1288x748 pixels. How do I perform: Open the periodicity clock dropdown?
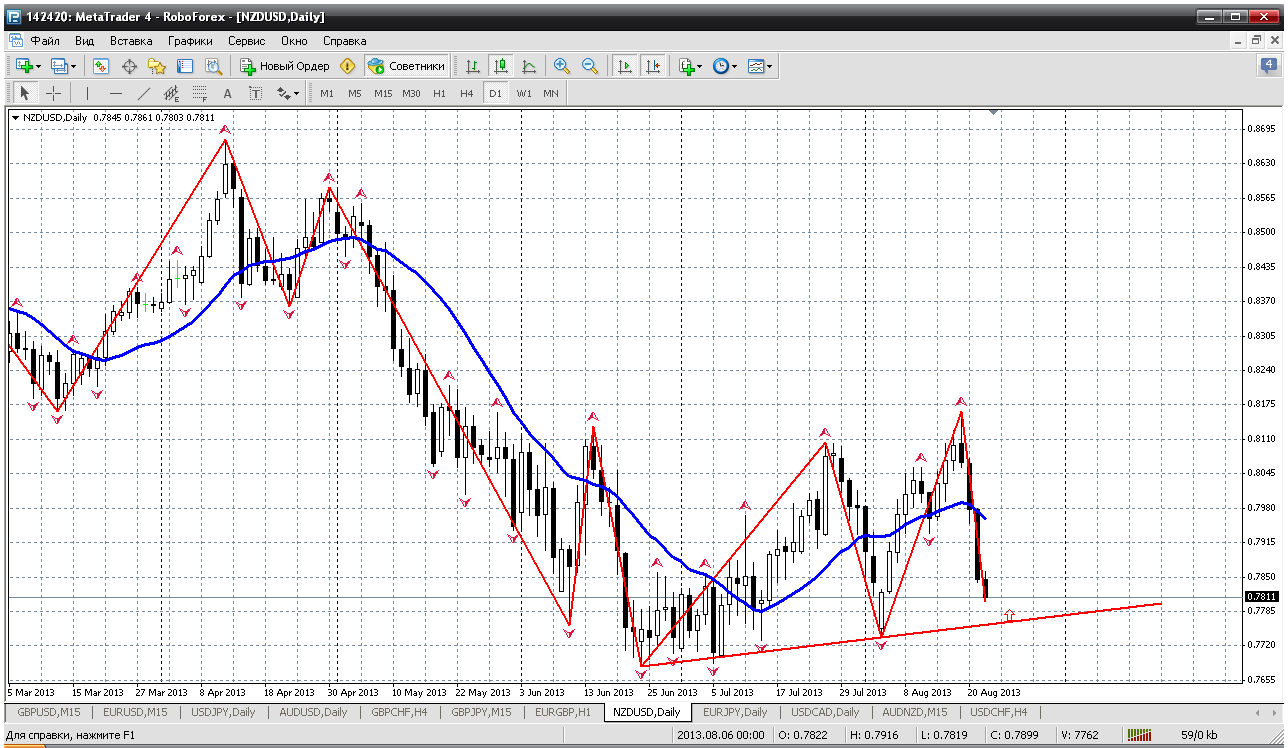point(725,66)
